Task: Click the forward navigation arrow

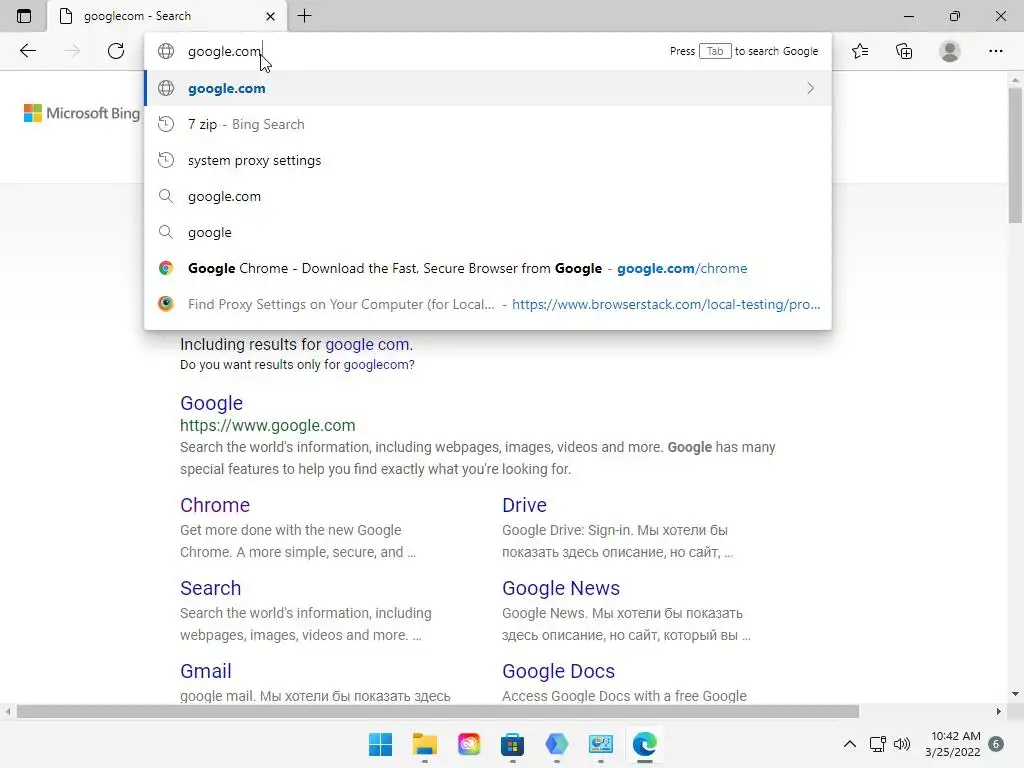Action: coord(72,51)
